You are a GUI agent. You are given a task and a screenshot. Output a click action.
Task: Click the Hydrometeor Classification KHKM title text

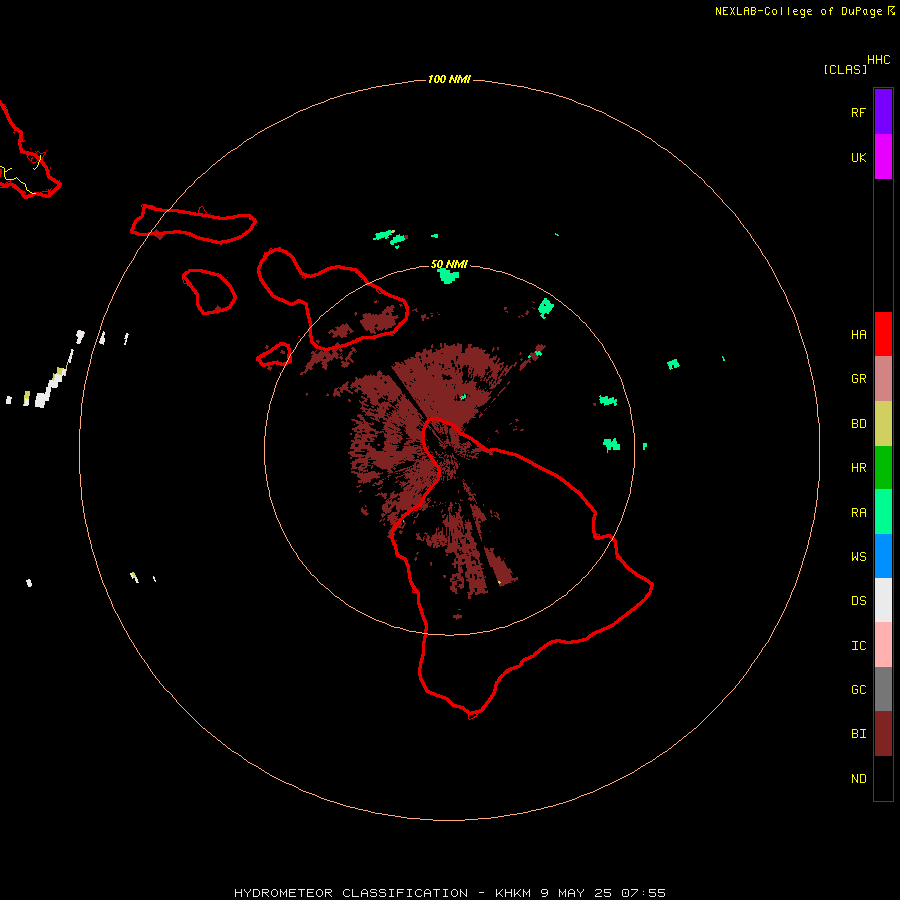pyautogui.click(x=449, y=893)
